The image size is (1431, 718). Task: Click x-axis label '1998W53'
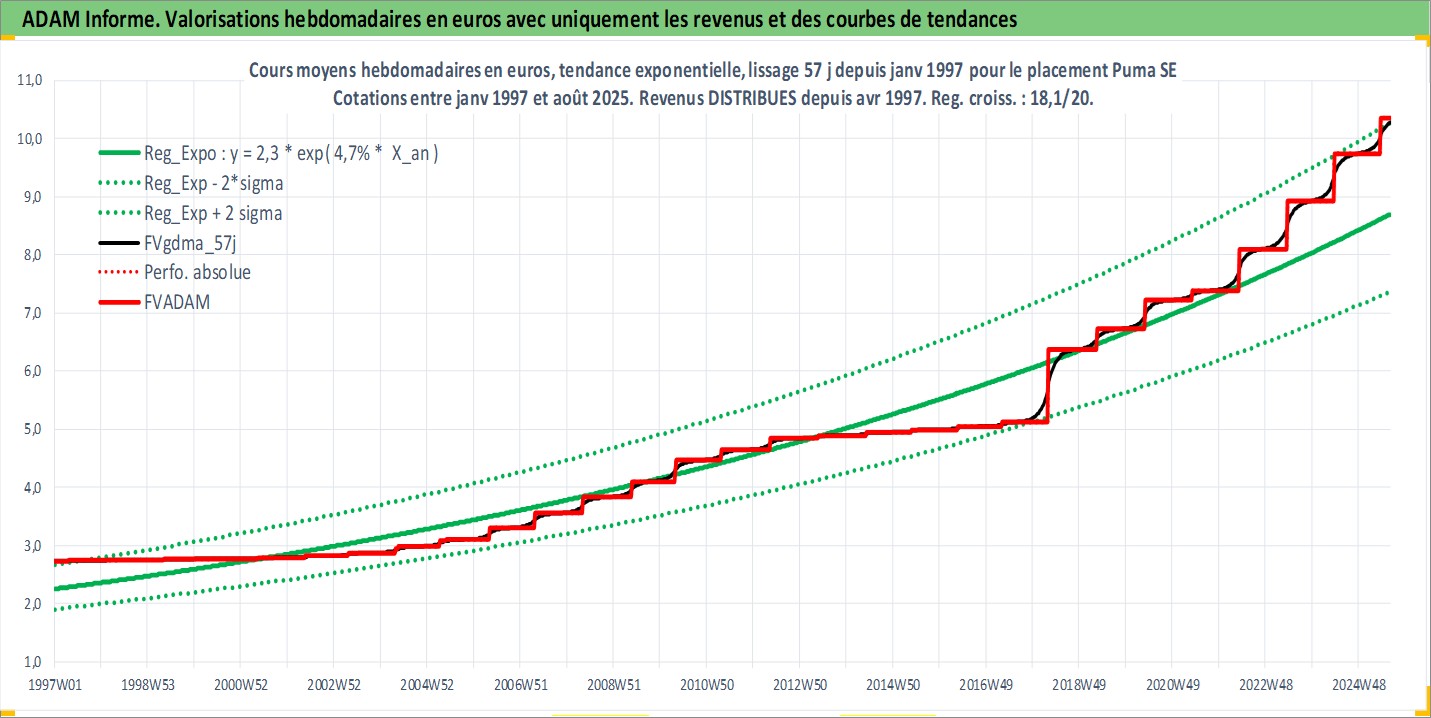(x=147, y=685)
